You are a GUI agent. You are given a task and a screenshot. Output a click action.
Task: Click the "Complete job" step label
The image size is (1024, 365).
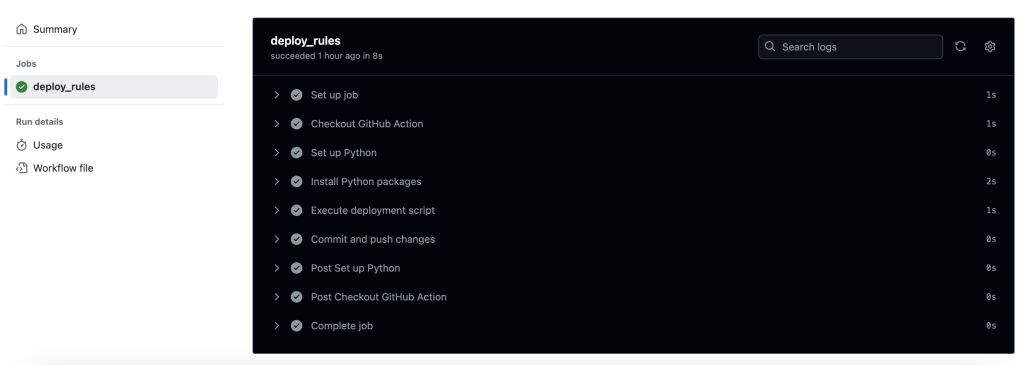tap(342, 326)
